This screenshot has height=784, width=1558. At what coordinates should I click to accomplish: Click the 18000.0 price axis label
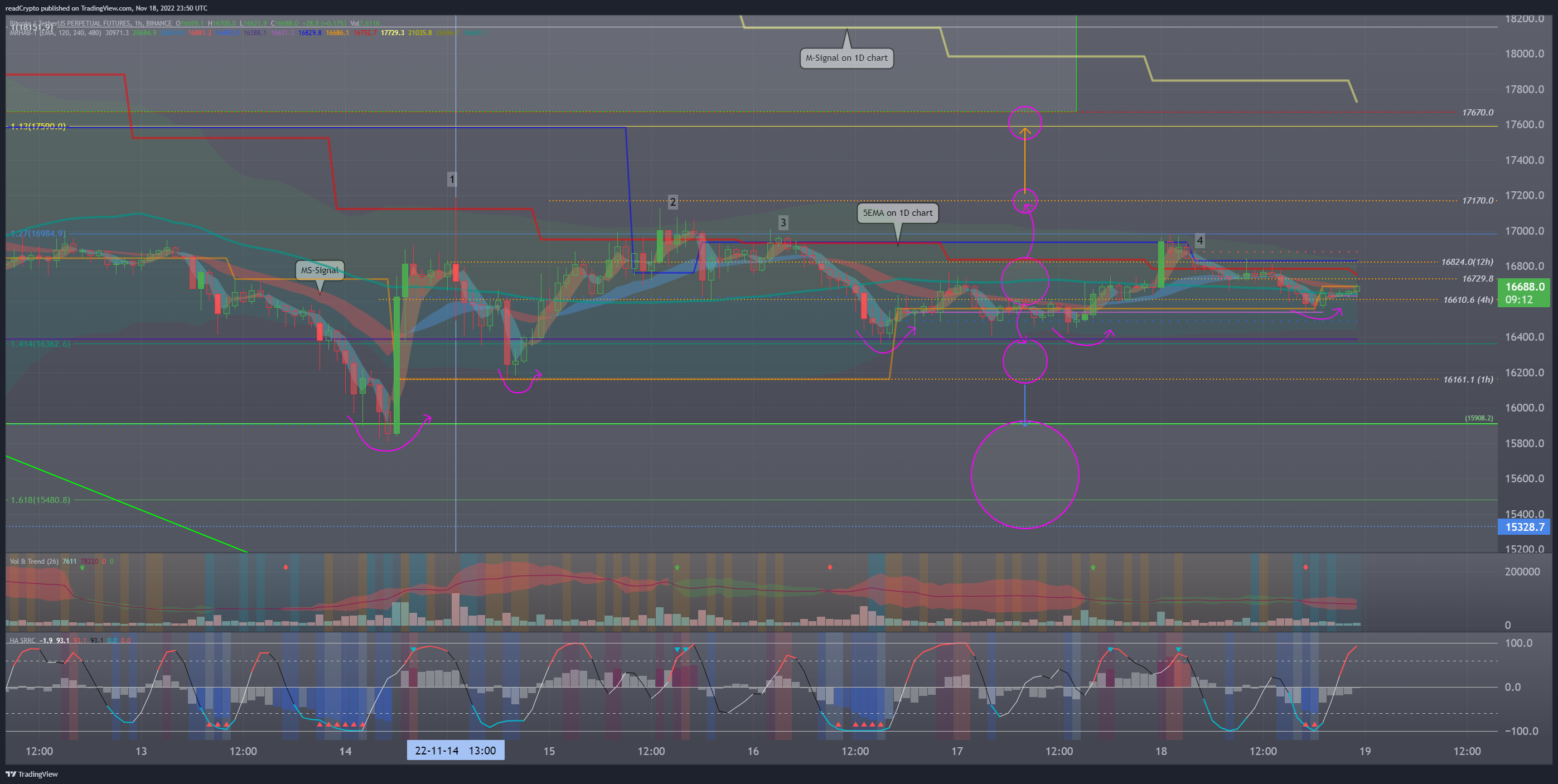(1524, 54)
